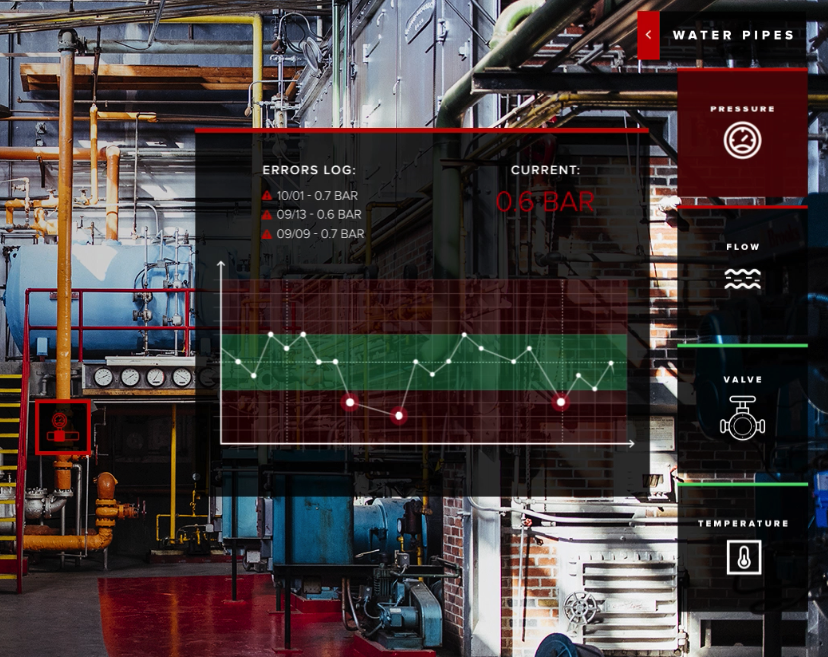Click the CURRENT label
The image size is (828, 657).
click(x=545, y=170)
